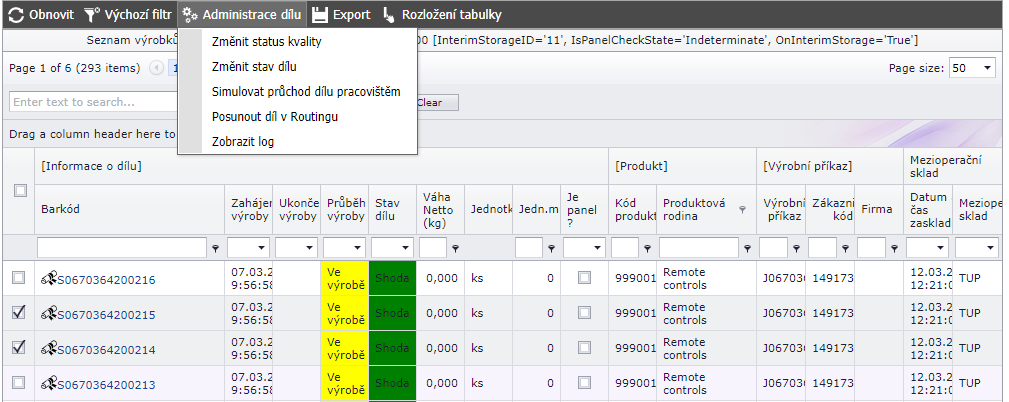Select 'Změnit status kvality' menu item

(266, 42)
